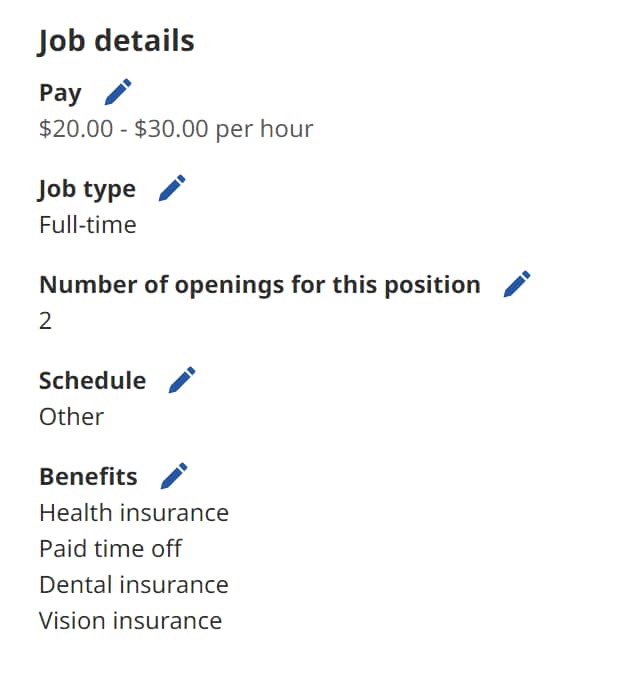Click the word hour in pay rate
640x676 pixels.
287,128
